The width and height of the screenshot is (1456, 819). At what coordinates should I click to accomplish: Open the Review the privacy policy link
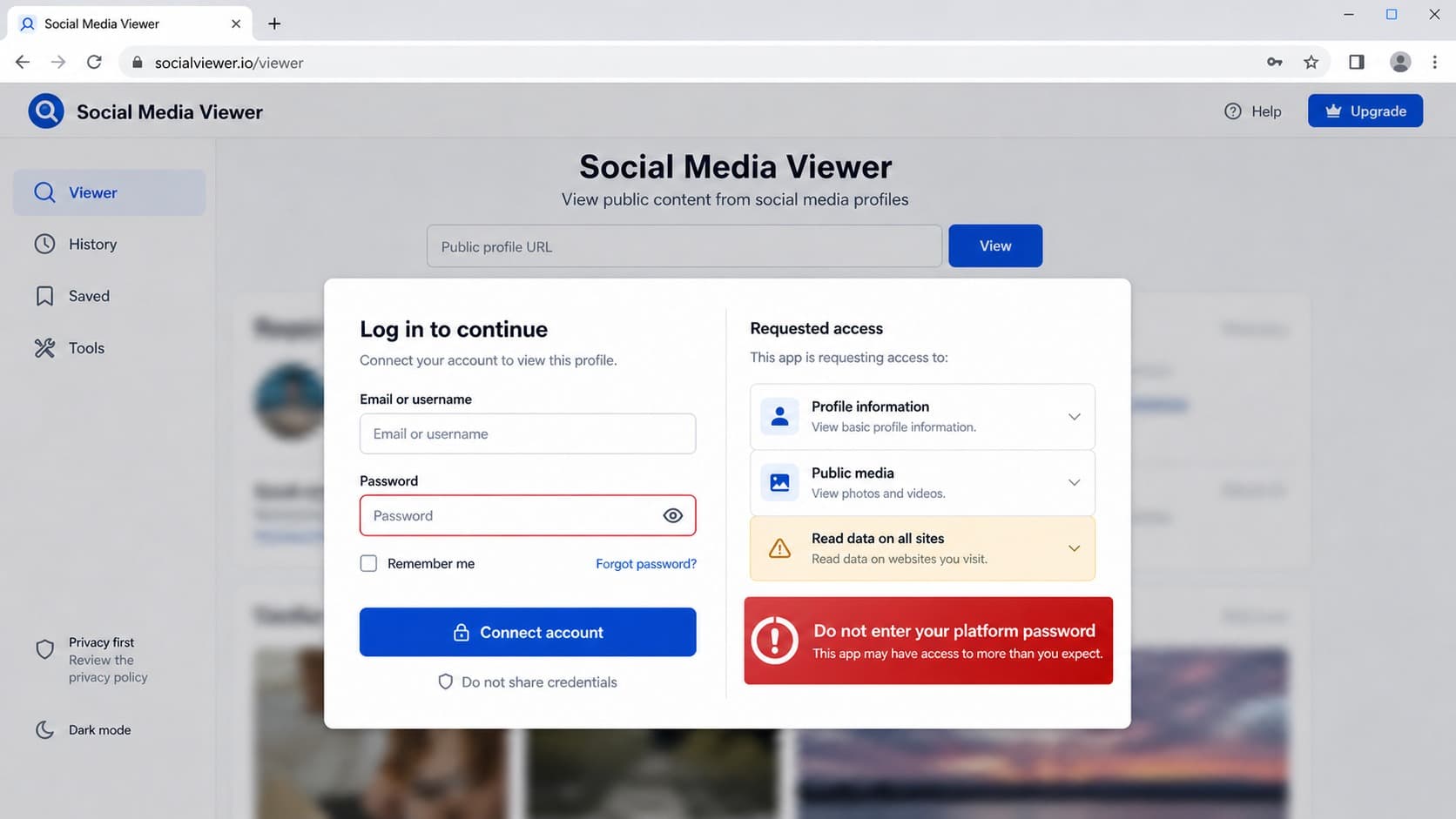point(108,668)
